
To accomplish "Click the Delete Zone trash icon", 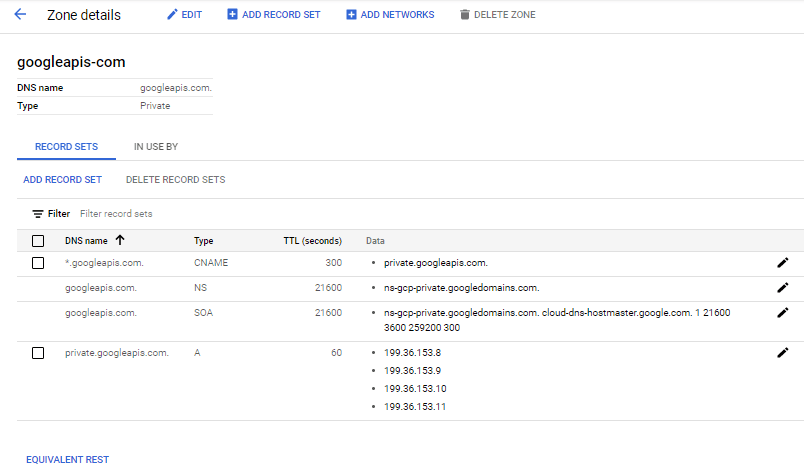I will click(x=464, y=15).
